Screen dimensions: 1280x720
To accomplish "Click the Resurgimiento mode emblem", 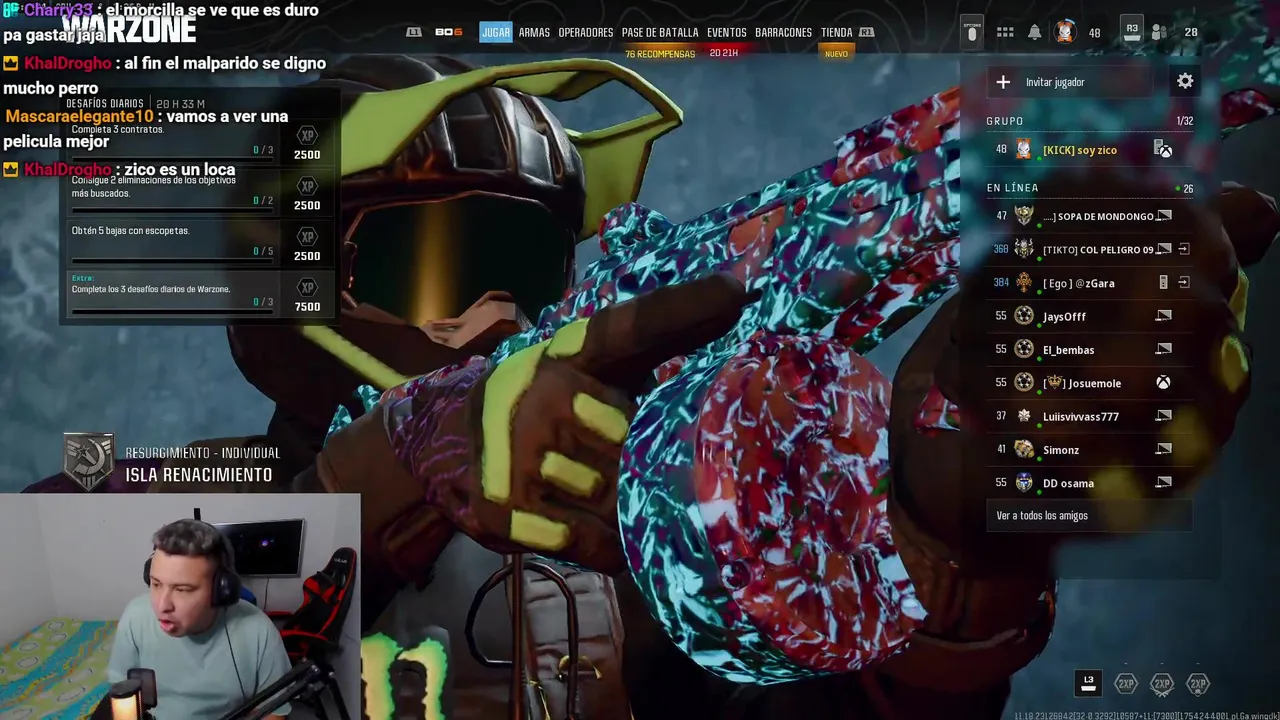I will [x=88, y=462].
